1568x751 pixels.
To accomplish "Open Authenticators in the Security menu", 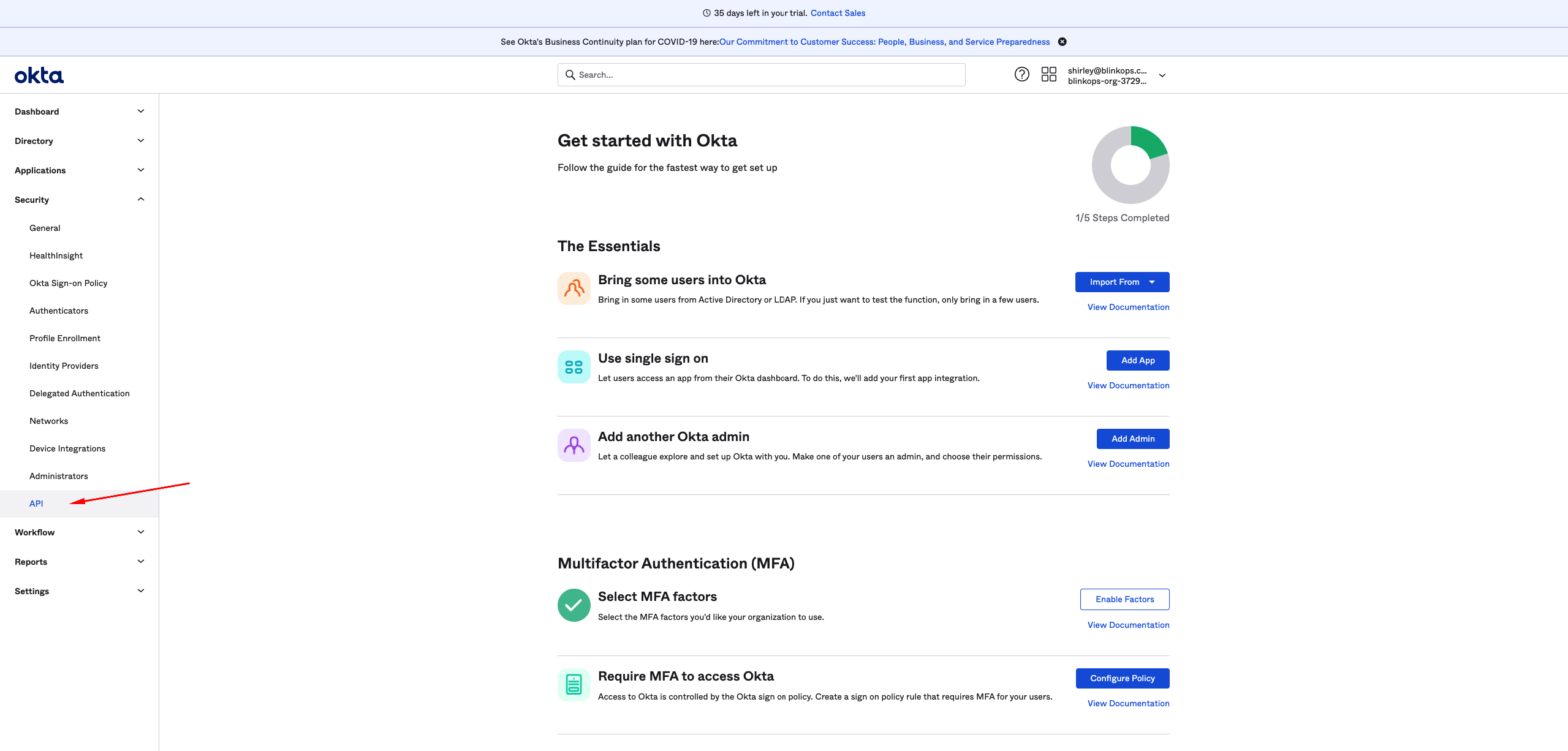I will tap(59, 311).
